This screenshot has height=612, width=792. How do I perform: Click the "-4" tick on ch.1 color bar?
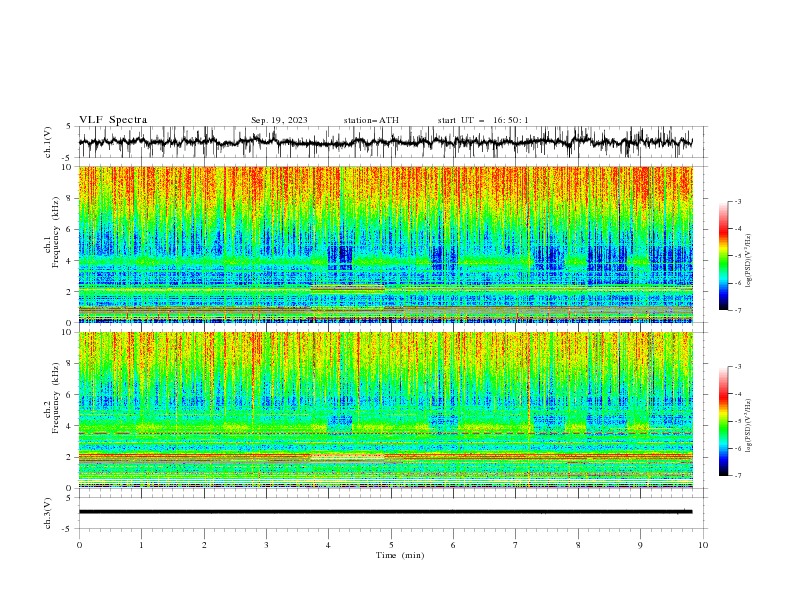click(x=737, y=229)
